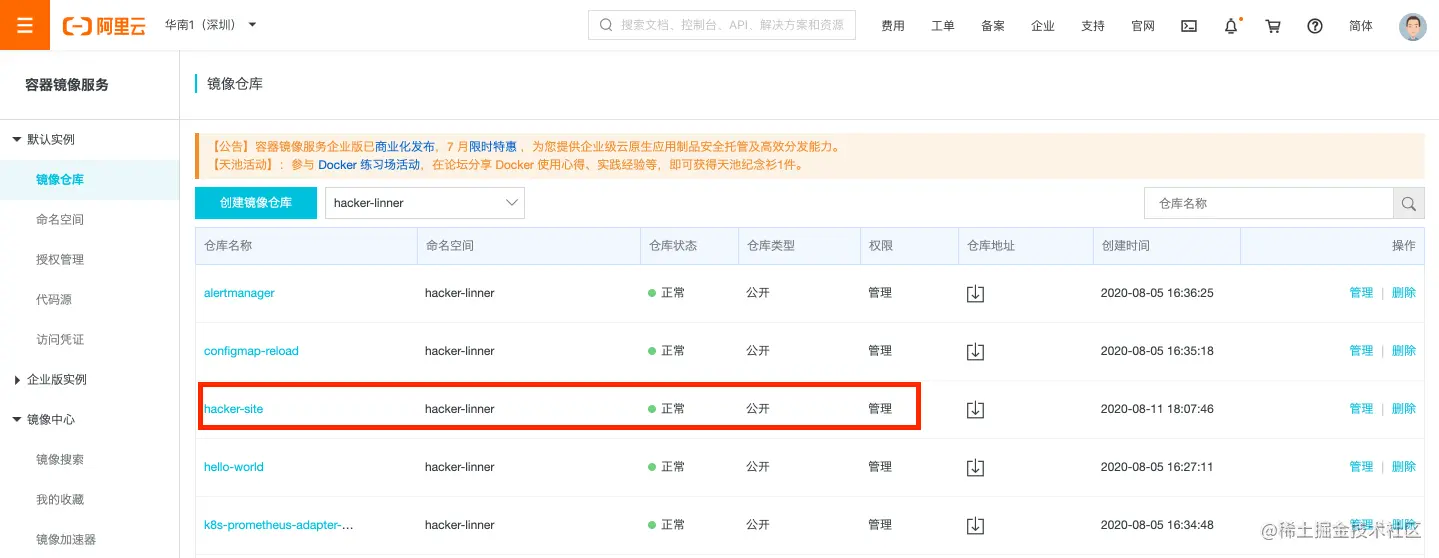Select 代码源 in the sidebar
This screenshot has height=558, width=1439.
(54, 299)
